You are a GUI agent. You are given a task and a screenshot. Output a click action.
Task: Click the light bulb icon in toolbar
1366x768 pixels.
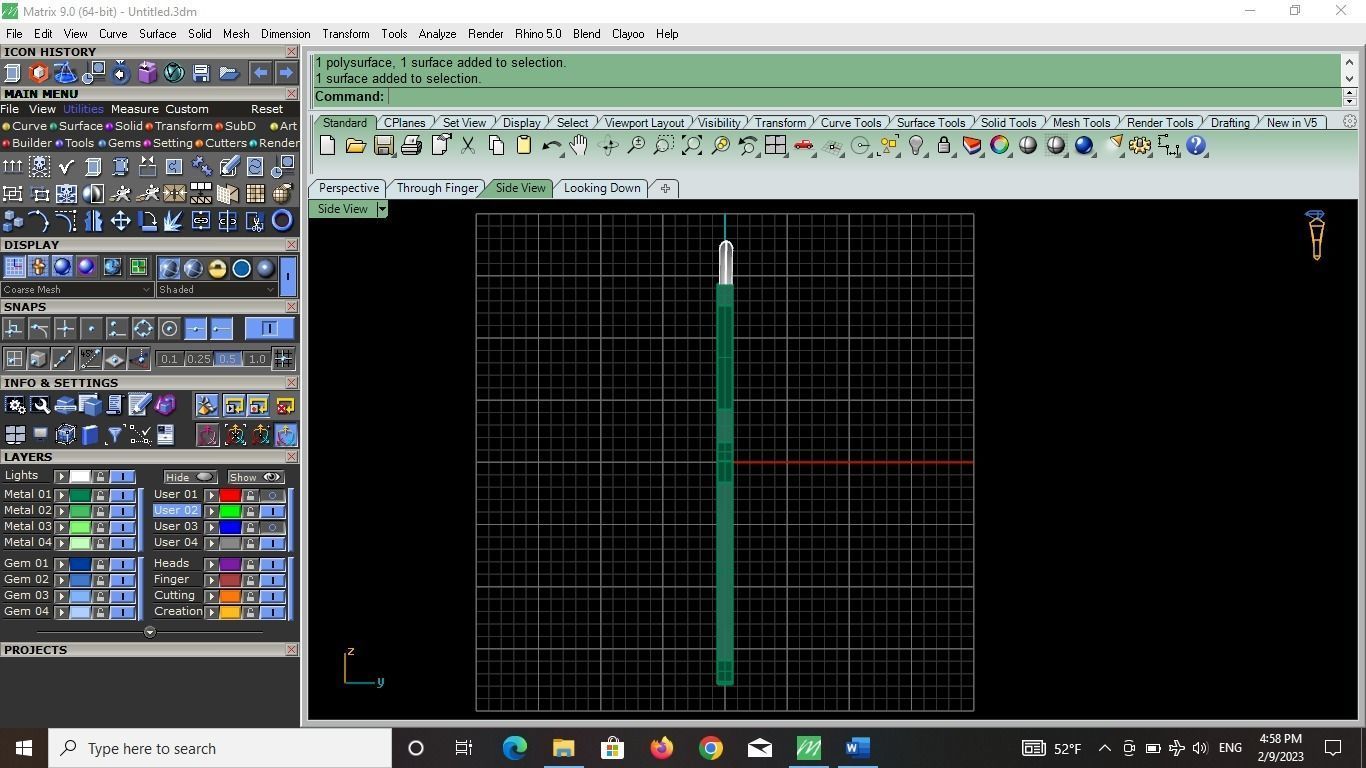click(x=915, y=146)
